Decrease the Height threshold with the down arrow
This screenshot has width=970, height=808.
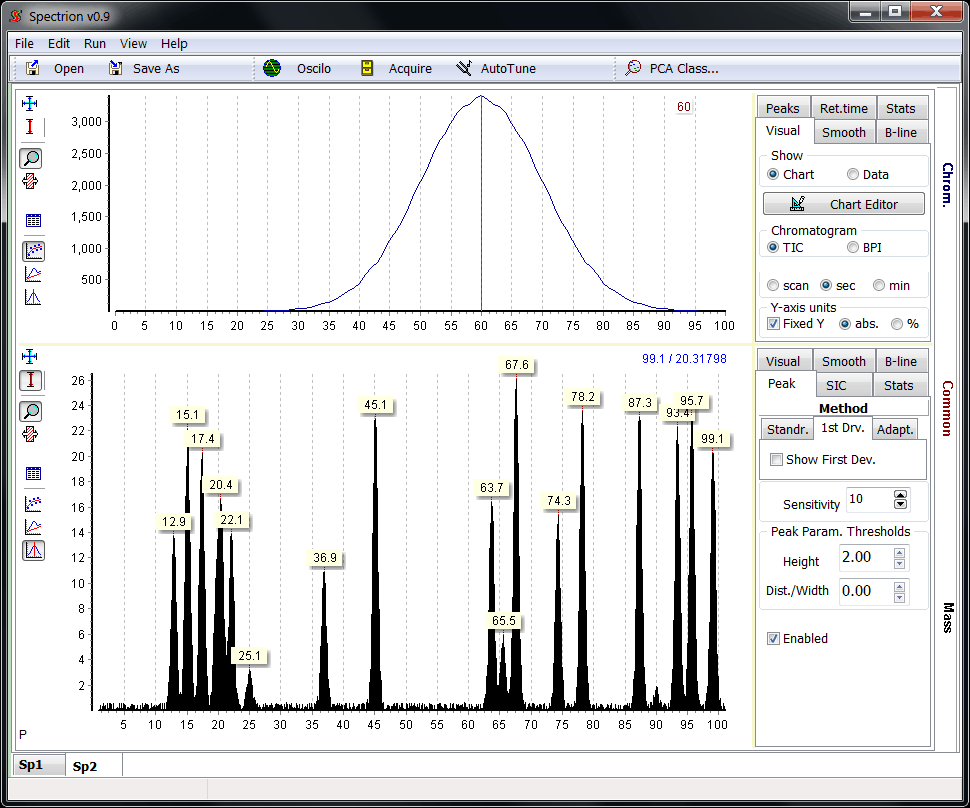[x=898, y=563]
